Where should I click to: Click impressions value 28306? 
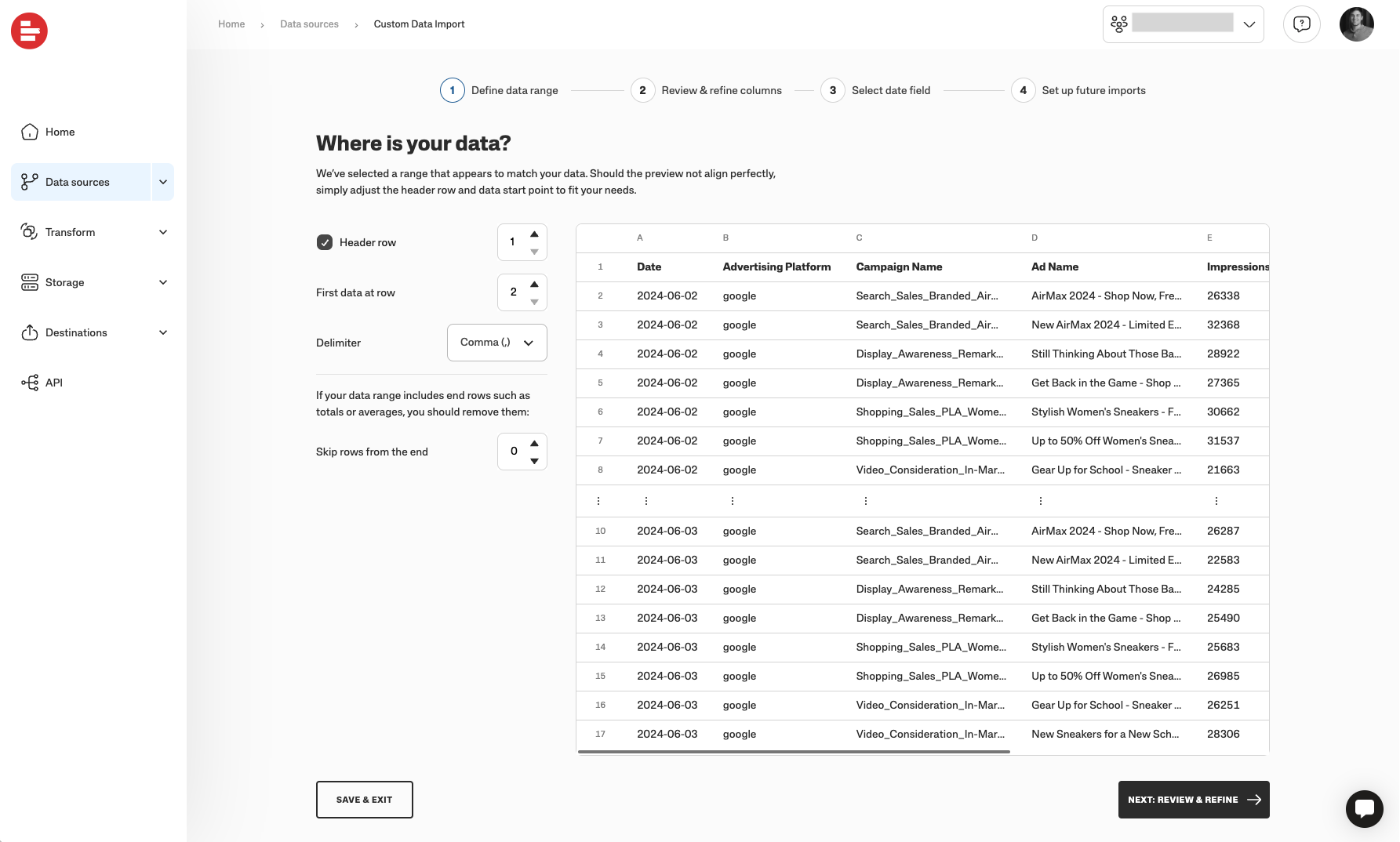point(1223,734)
